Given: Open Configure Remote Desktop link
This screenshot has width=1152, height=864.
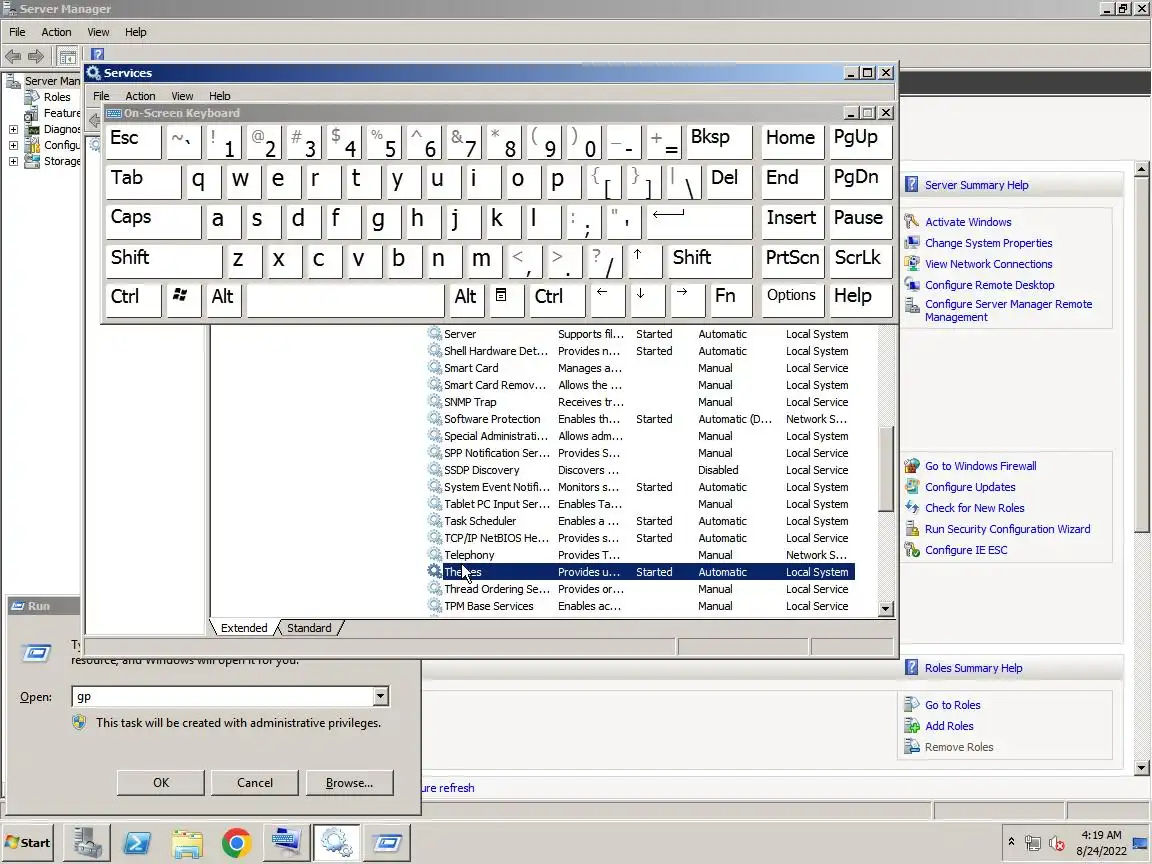Looking at the screenshot, I should click(990, 284).
